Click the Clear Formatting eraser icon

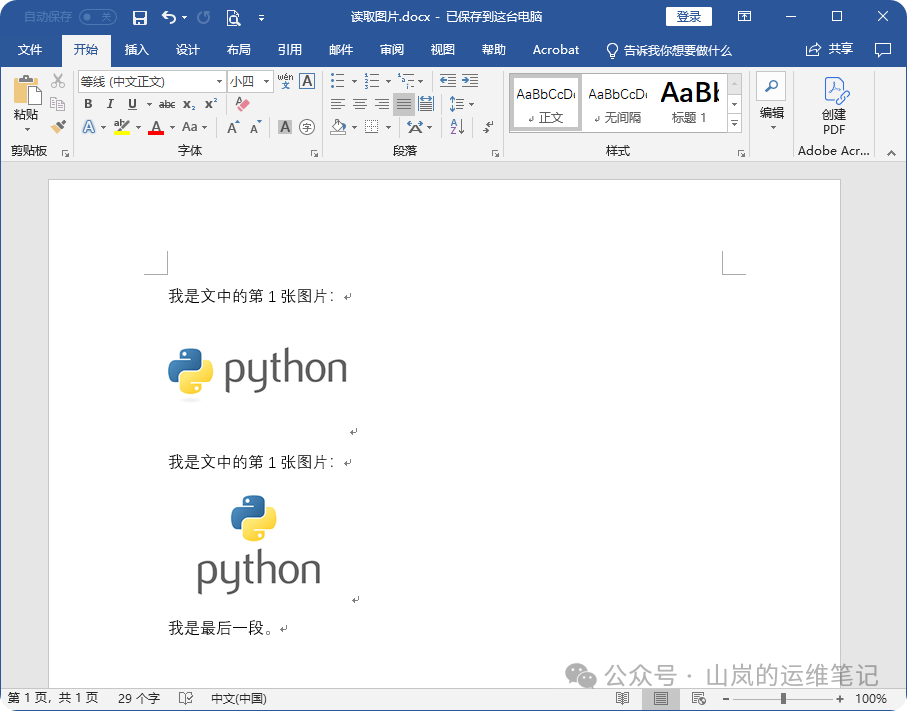tap(242, 104)
